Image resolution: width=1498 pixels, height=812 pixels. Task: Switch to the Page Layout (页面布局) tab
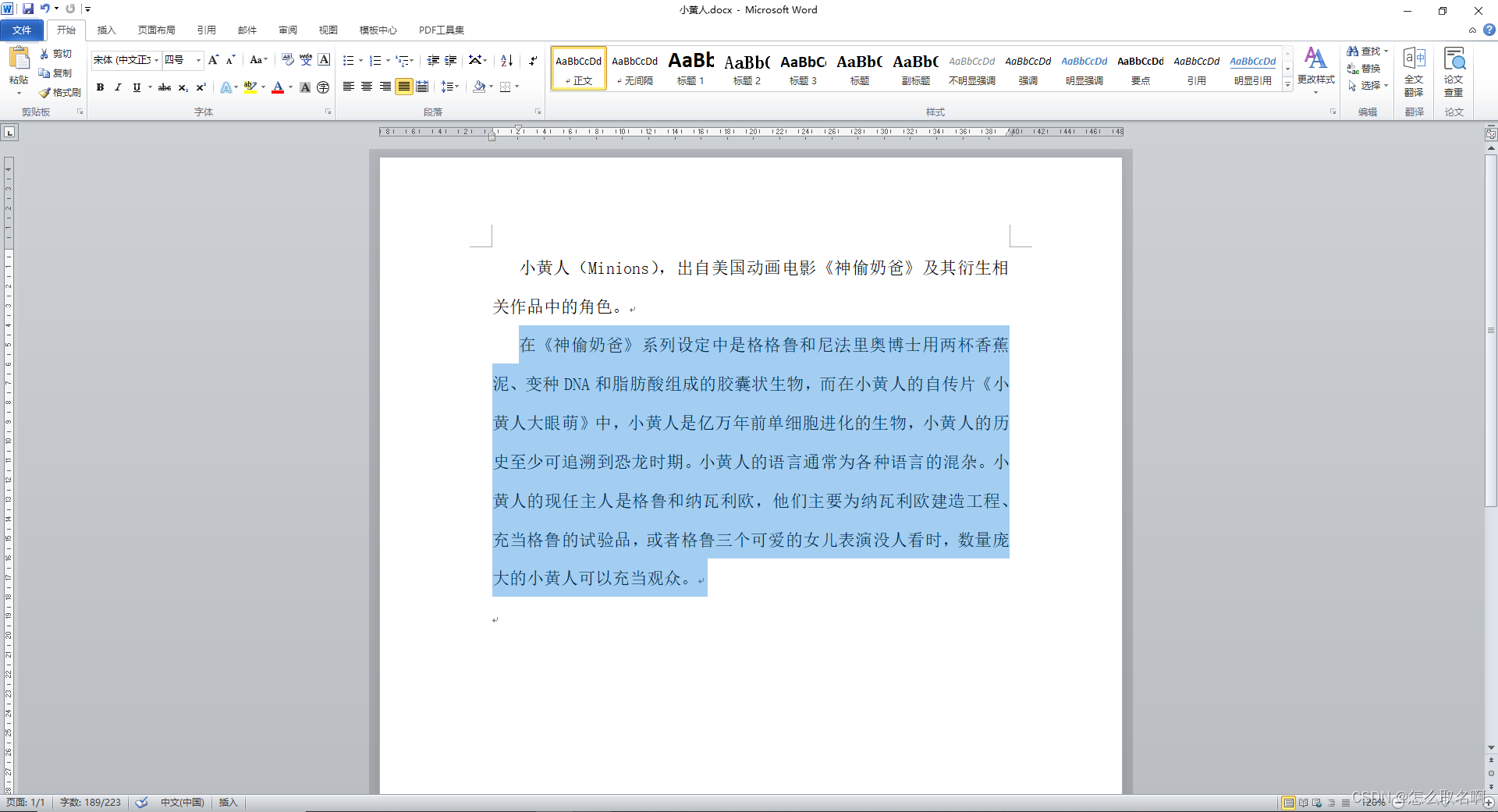coord(156,30)
